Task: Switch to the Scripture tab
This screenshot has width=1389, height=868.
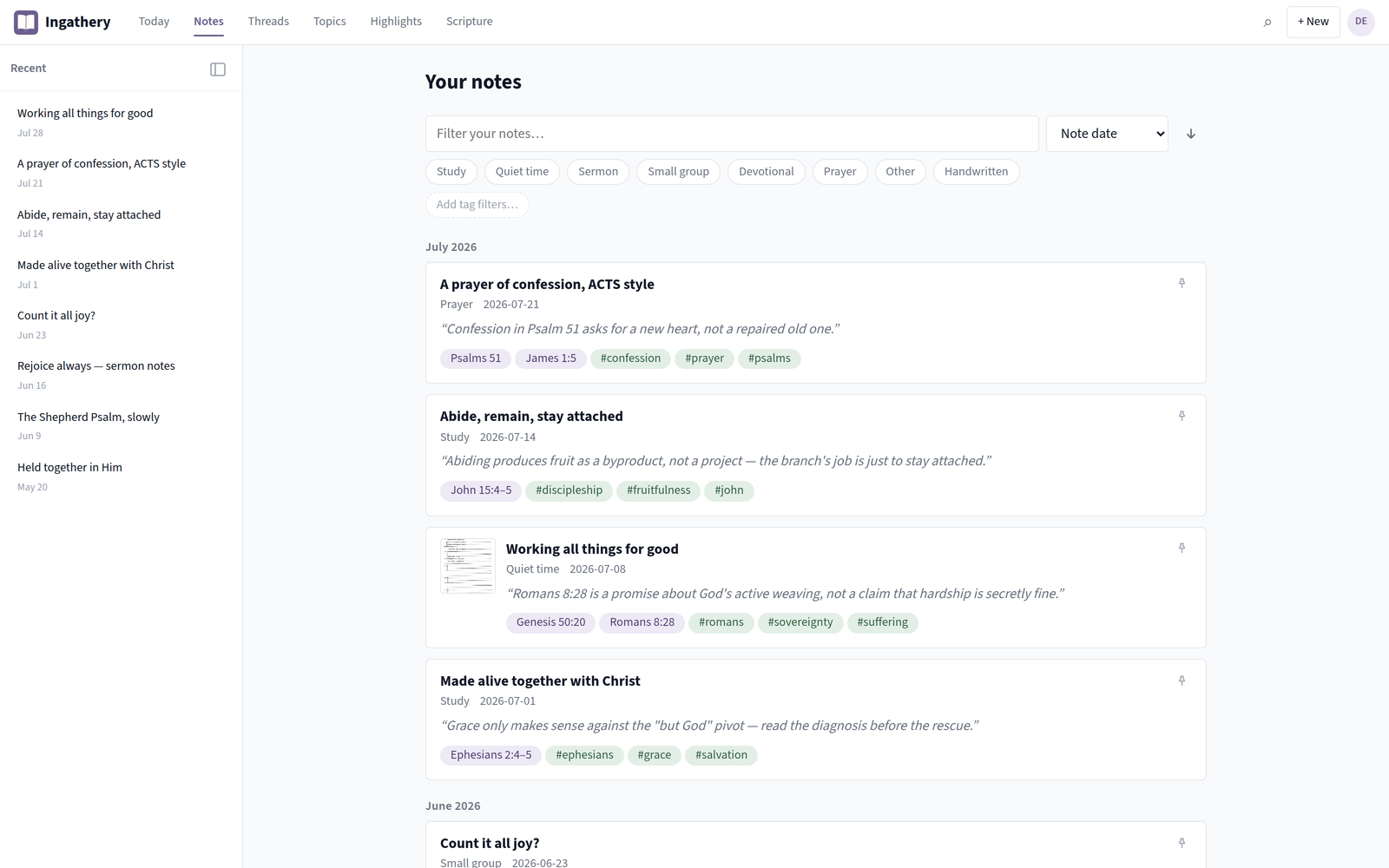Action: (x=470, y=22)
